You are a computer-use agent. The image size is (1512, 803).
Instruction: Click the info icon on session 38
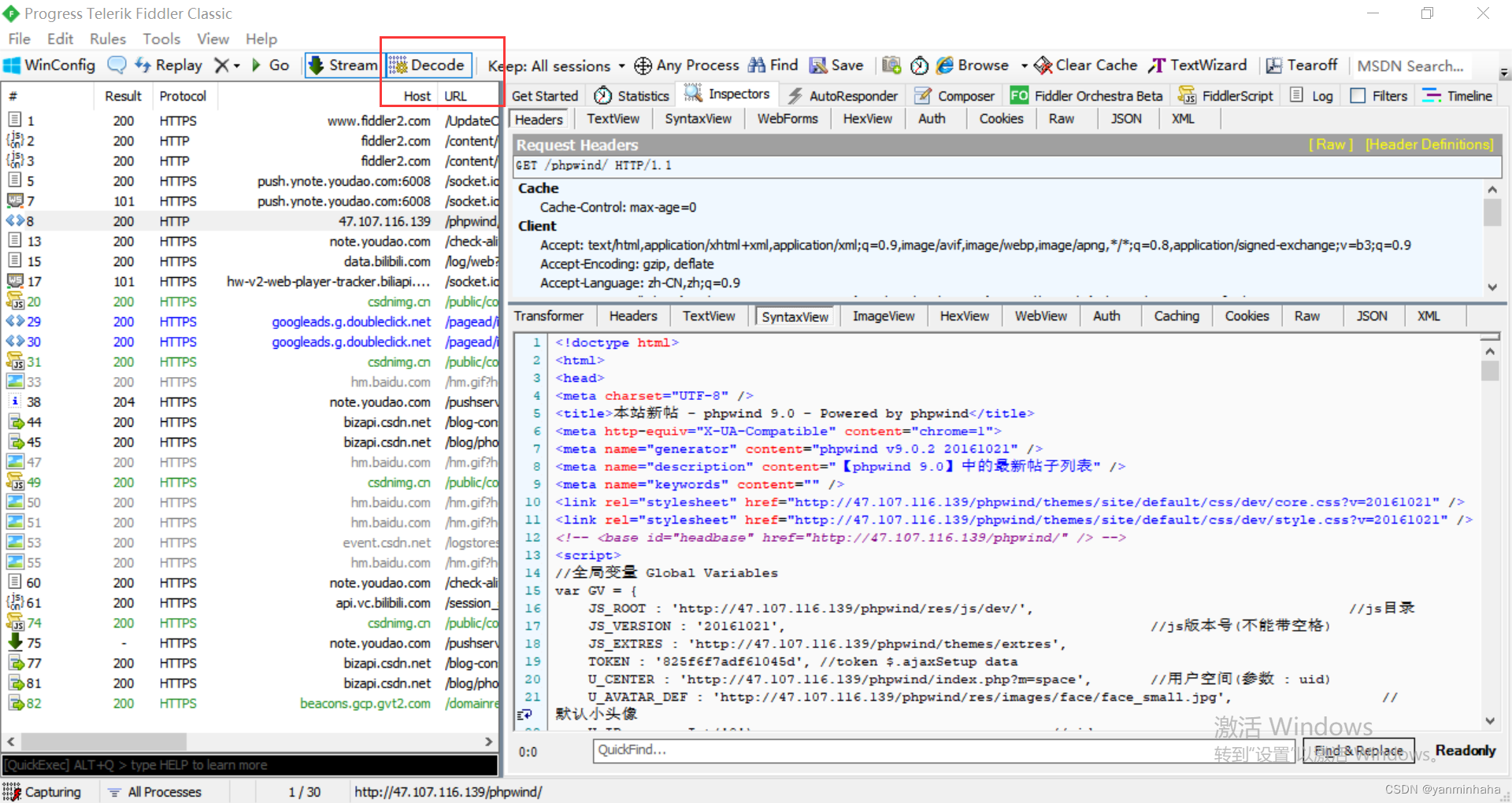tap(14, 401)
